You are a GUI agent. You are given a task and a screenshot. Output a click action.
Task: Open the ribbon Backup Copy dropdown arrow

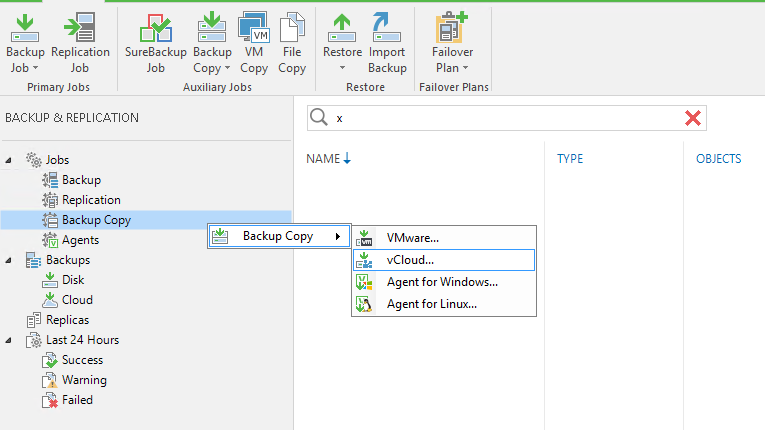227,68
